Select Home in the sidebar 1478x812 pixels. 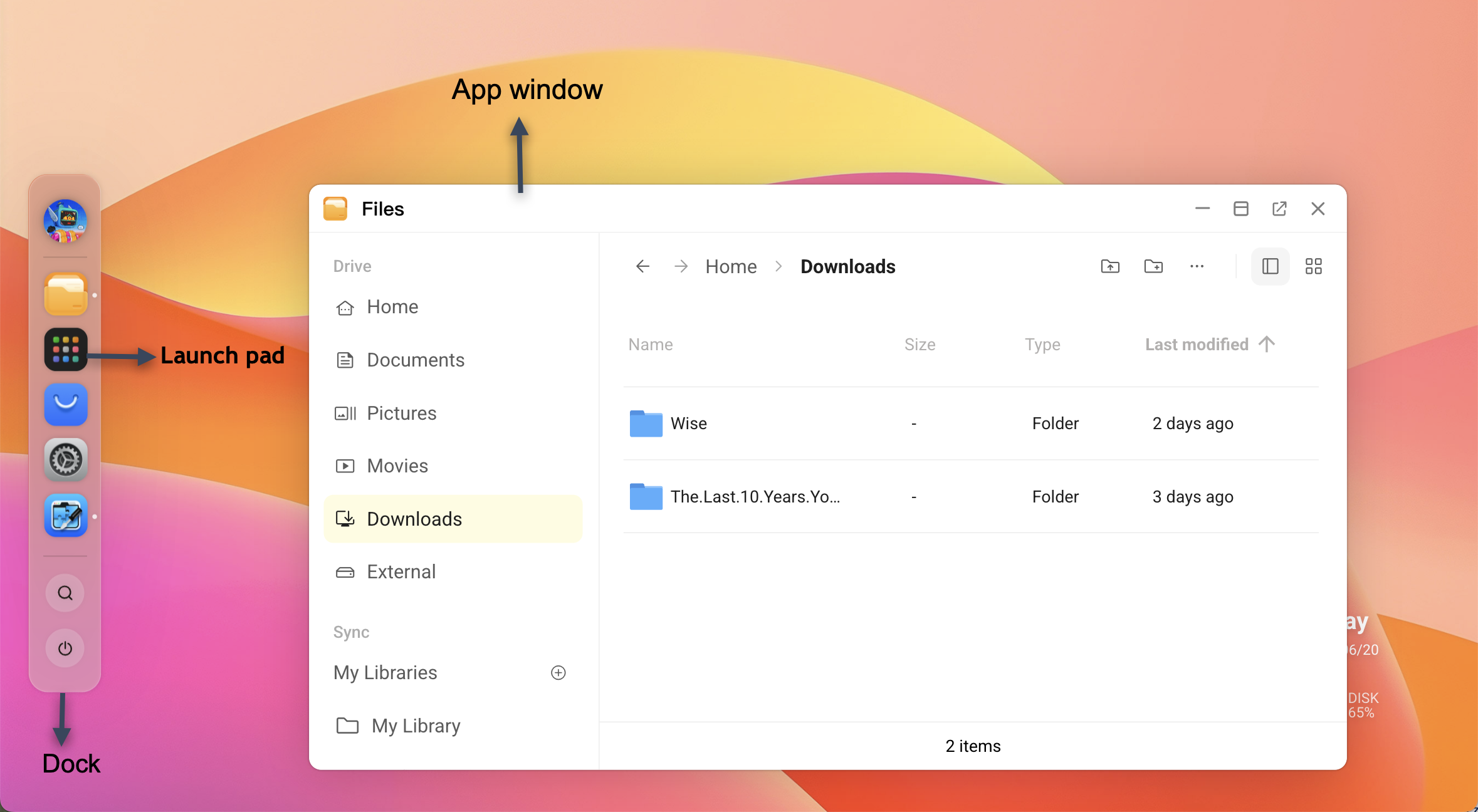453,307
